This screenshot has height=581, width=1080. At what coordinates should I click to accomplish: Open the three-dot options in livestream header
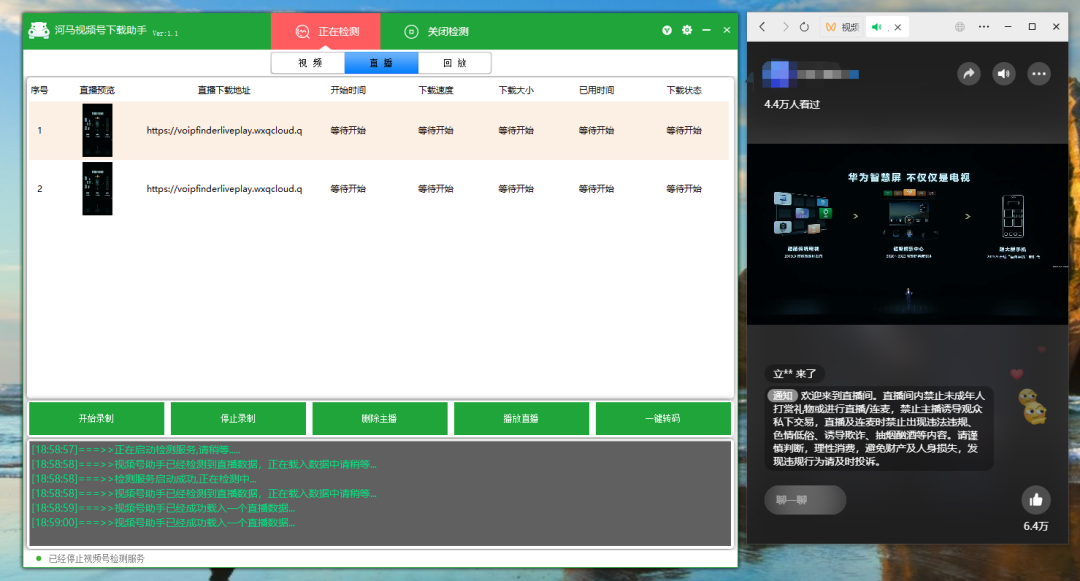(x=1039, y=73)
